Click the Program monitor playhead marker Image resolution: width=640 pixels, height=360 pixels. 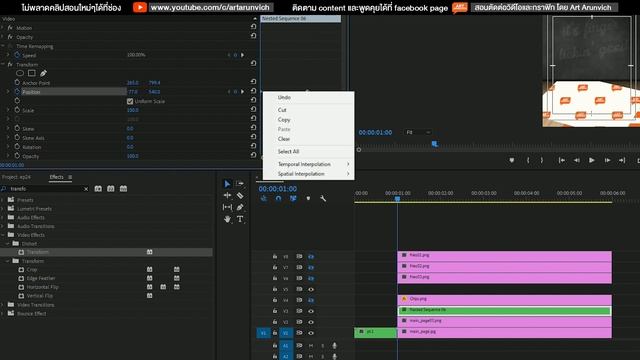point(435,144)
